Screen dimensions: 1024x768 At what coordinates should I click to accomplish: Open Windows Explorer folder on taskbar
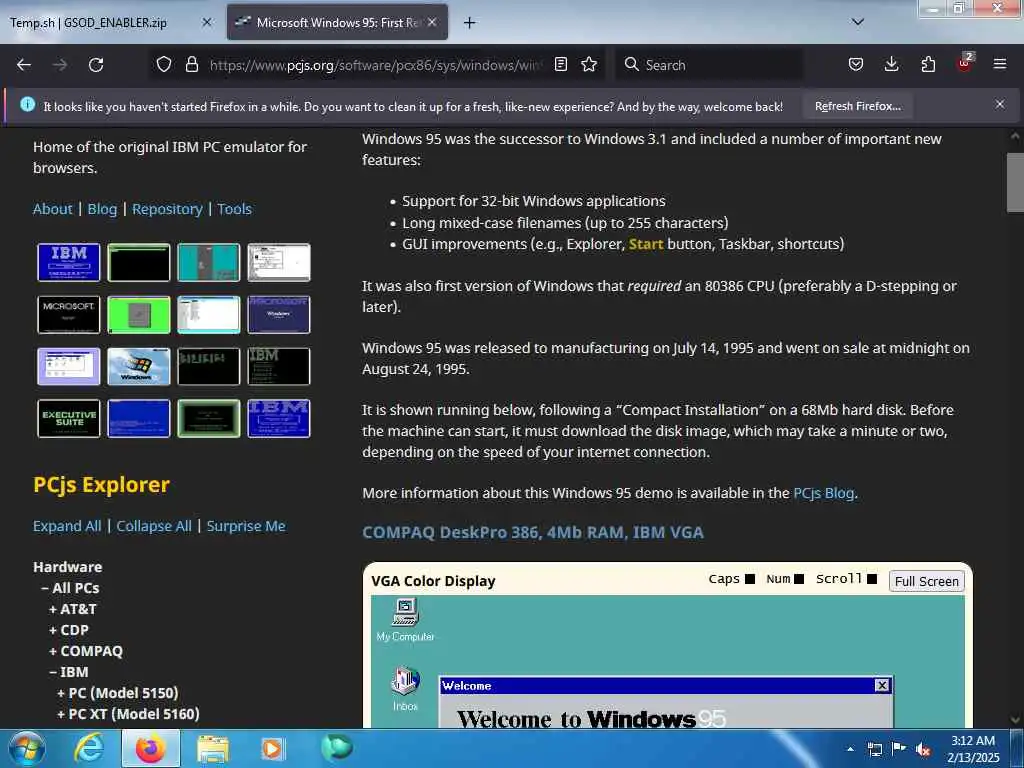point(213,749)
